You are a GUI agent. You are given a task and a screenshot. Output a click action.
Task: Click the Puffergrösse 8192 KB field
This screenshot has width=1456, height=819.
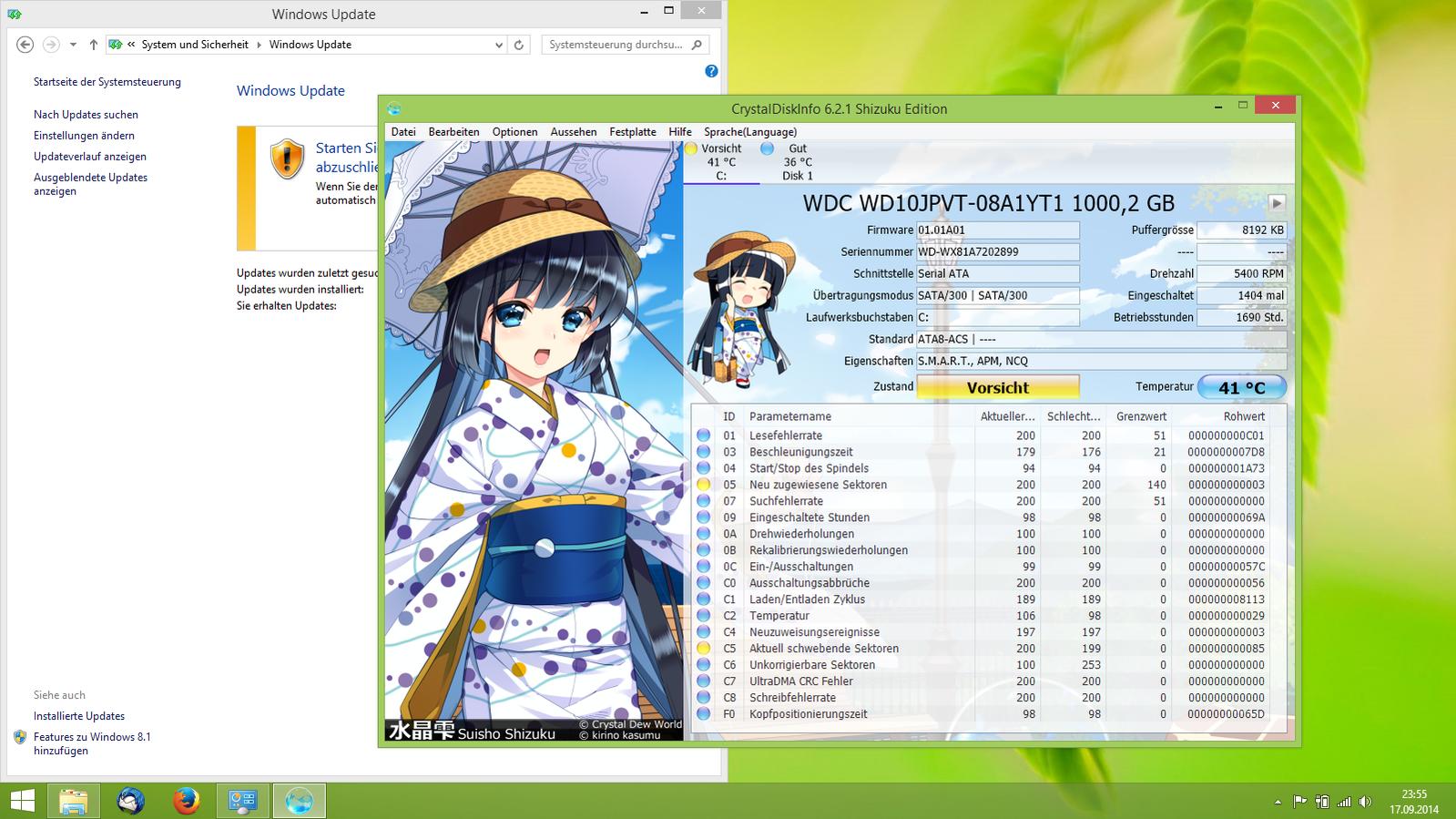tap(1242, 230)
